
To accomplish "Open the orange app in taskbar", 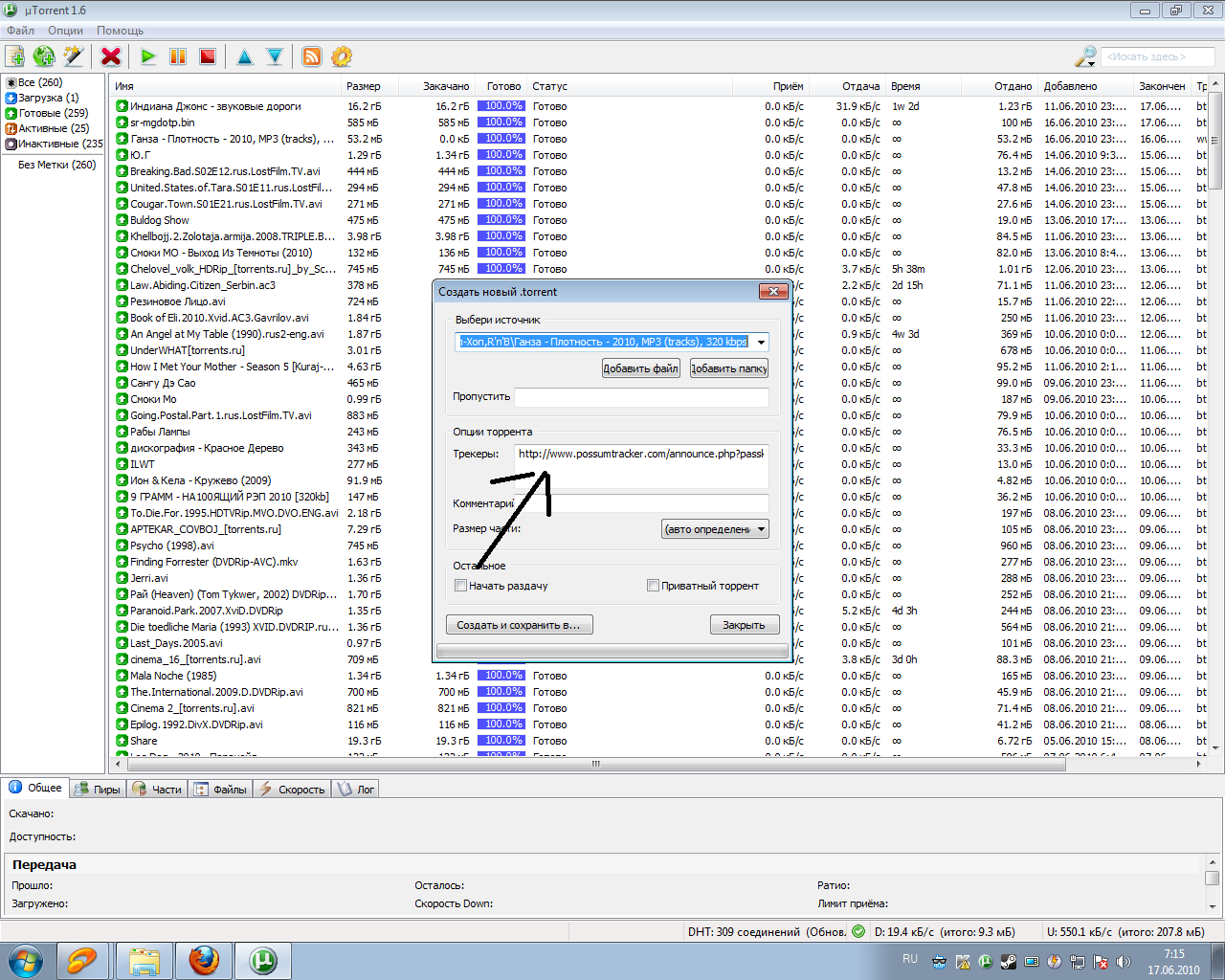I will [82, 960].
